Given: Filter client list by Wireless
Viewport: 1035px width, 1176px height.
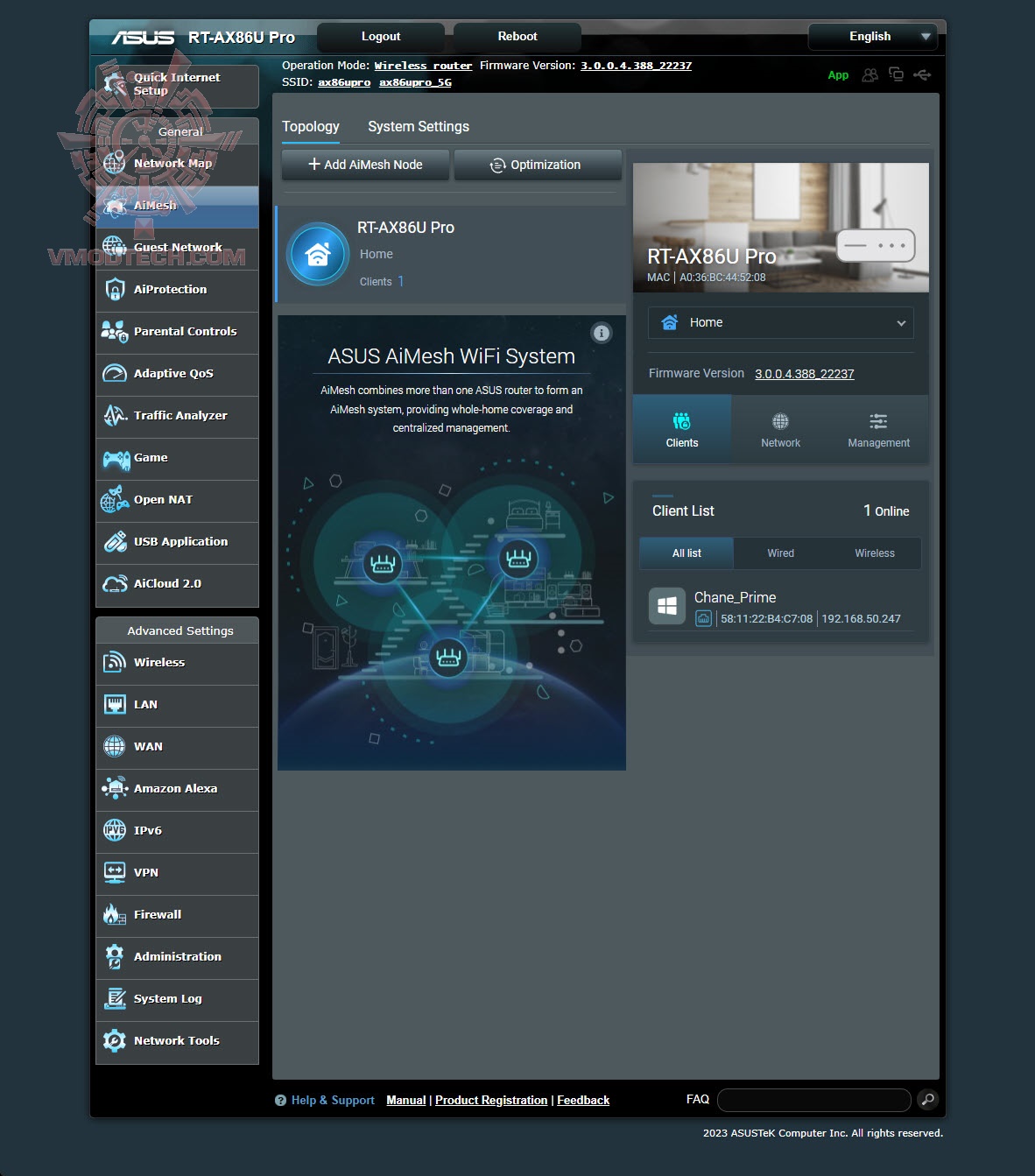Looking at the screenshot, I should (875, 553).
